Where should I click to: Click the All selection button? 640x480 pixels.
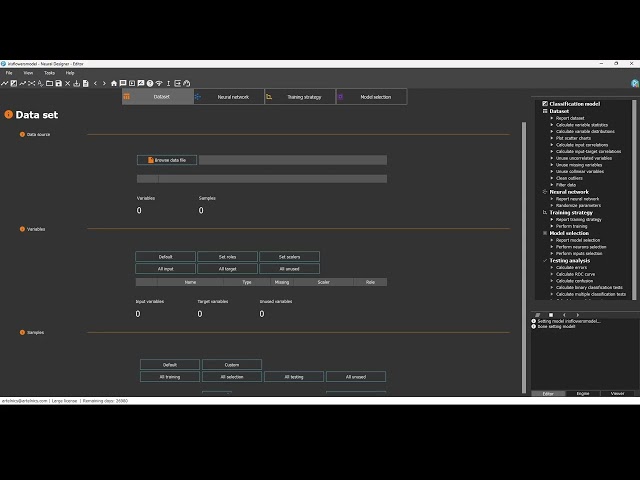(x=232, y=377)
